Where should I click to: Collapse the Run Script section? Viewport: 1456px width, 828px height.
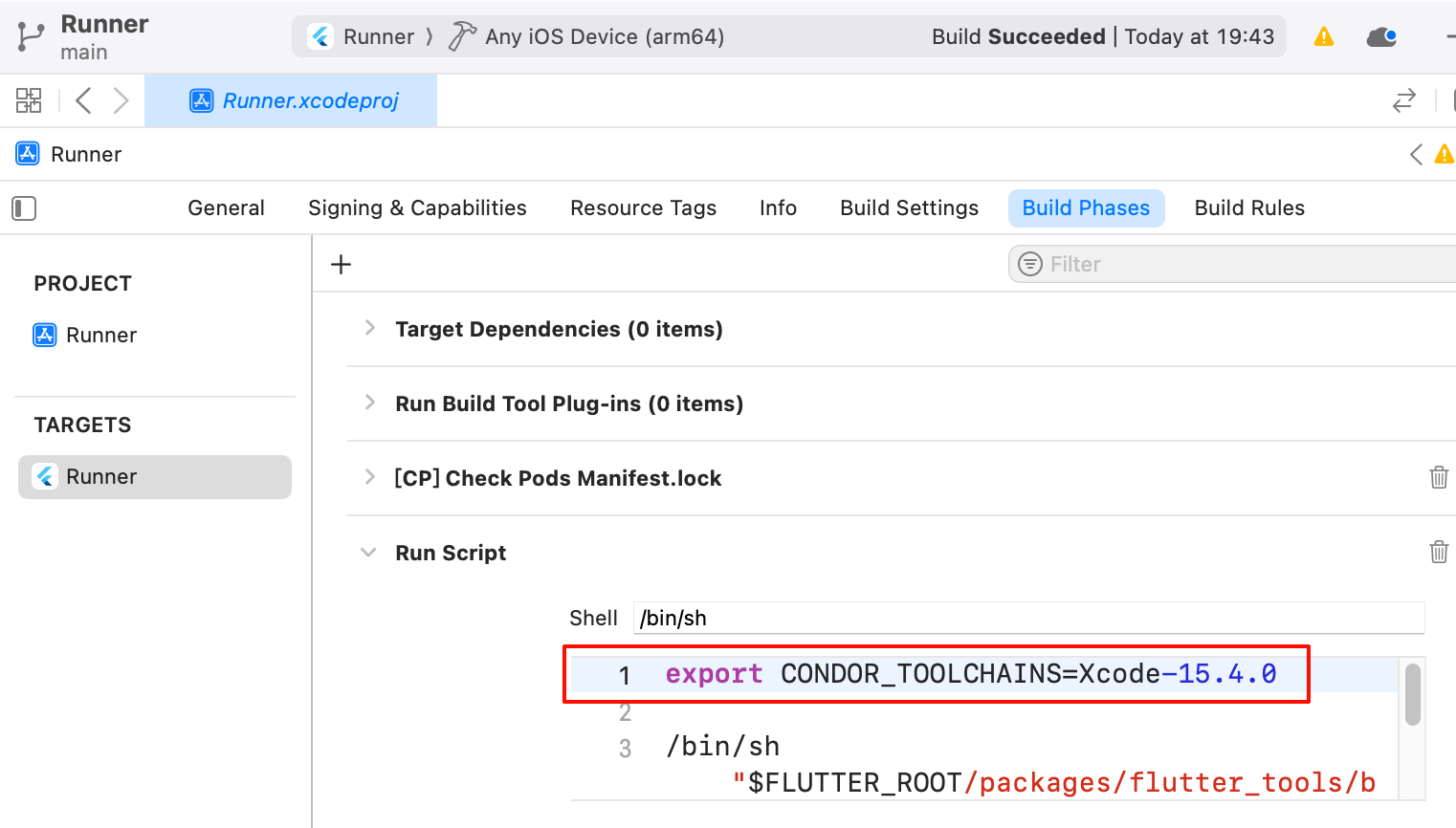368,553
